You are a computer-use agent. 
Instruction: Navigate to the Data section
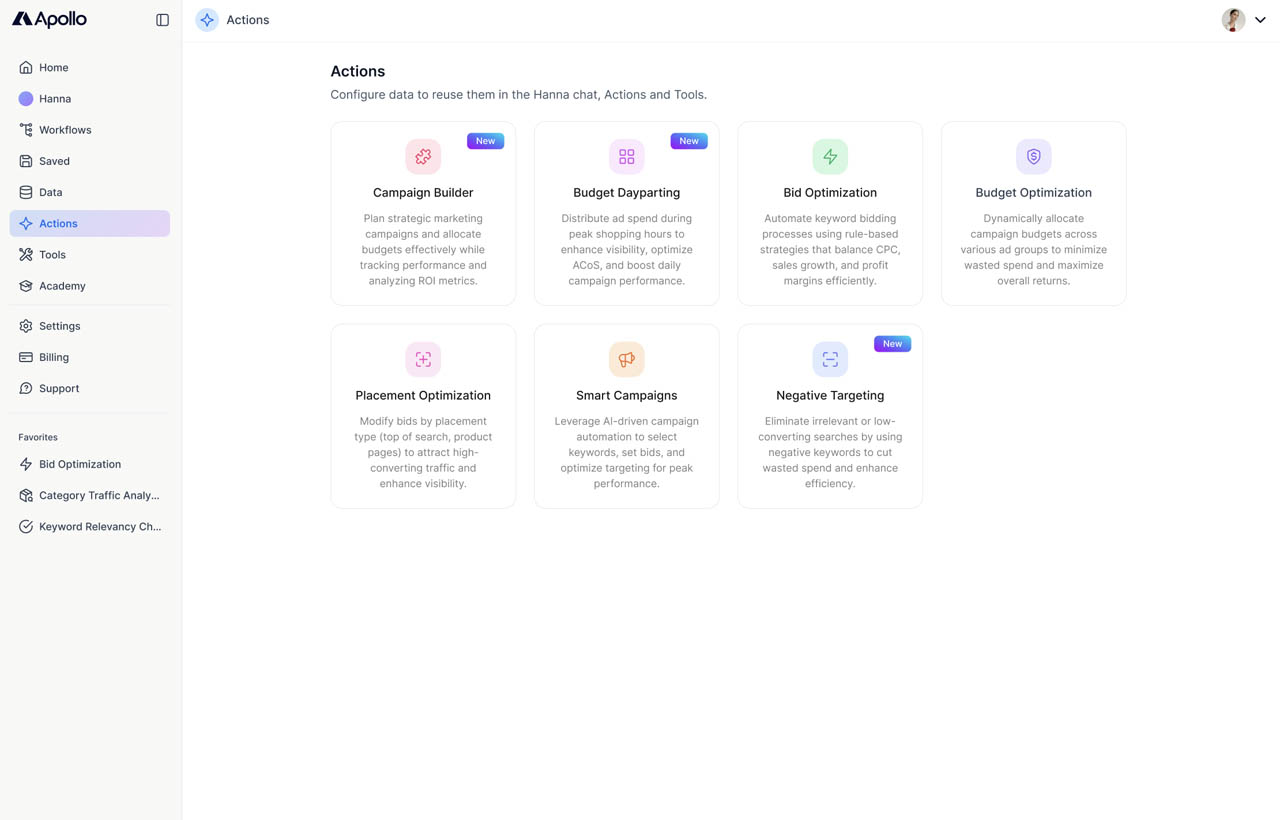pos(50,192)
